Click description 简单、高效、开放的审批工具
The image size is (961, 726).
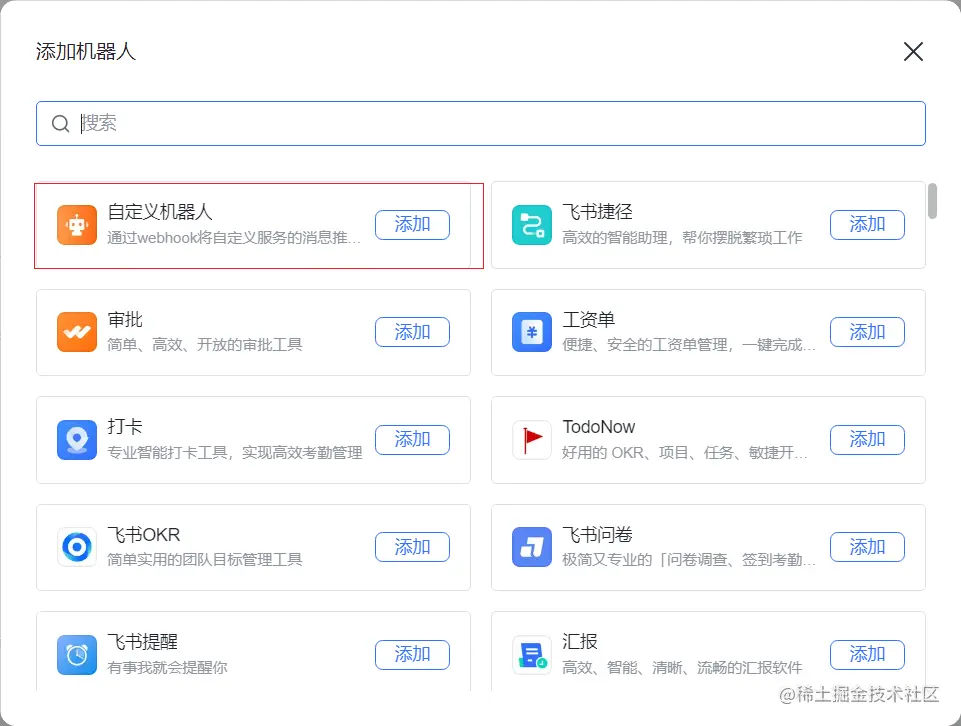coord(205,345)
